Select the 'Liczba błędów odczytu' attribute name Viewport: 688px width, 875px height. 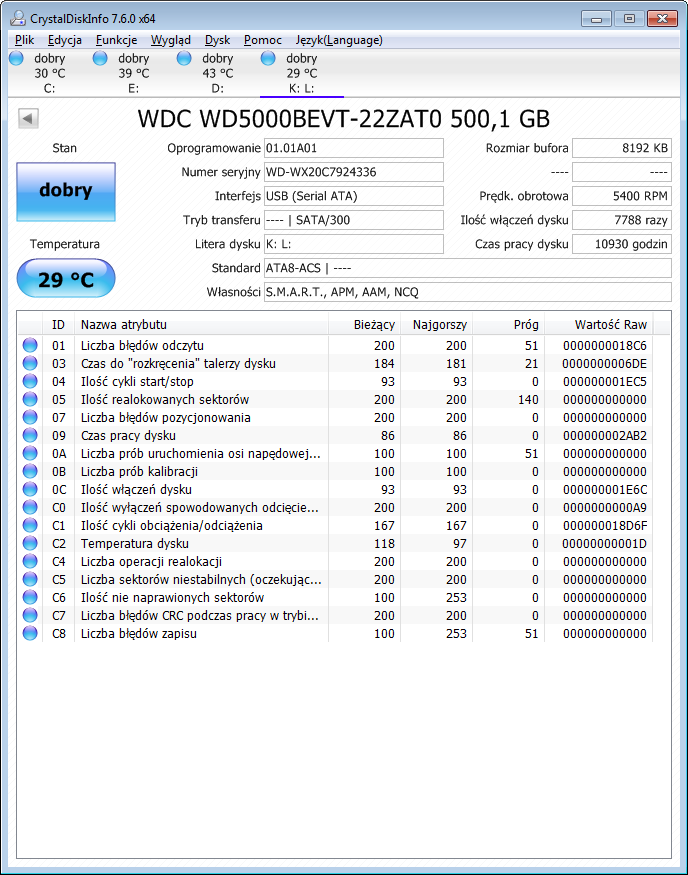(142, 345)
